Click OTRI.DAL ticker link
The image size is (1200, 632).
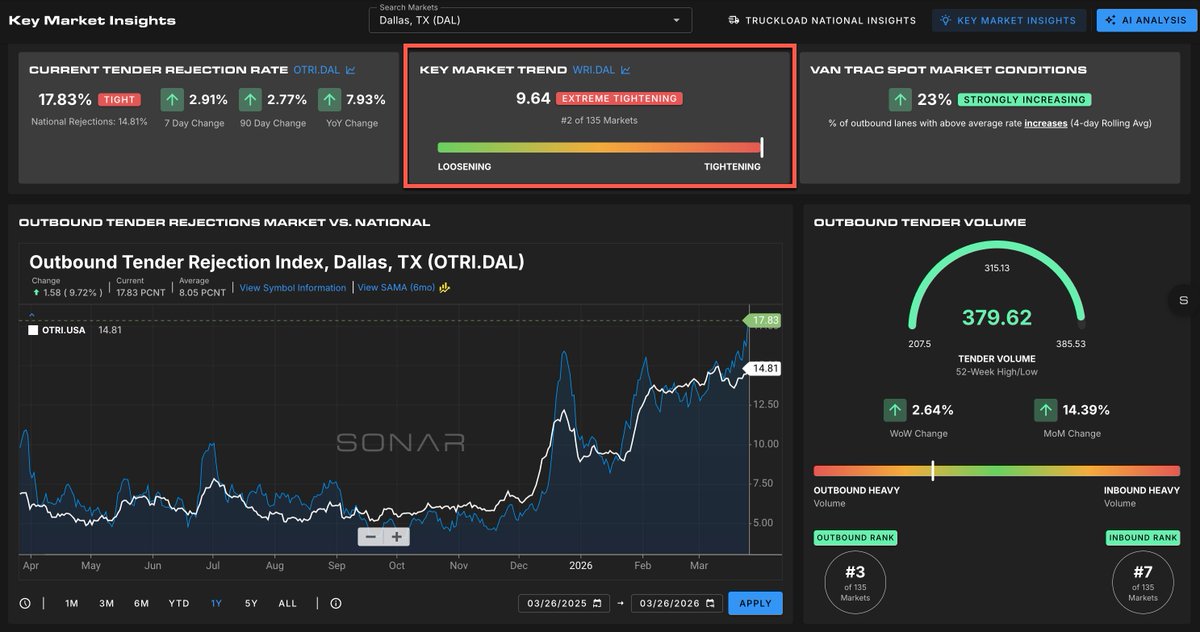317,70
